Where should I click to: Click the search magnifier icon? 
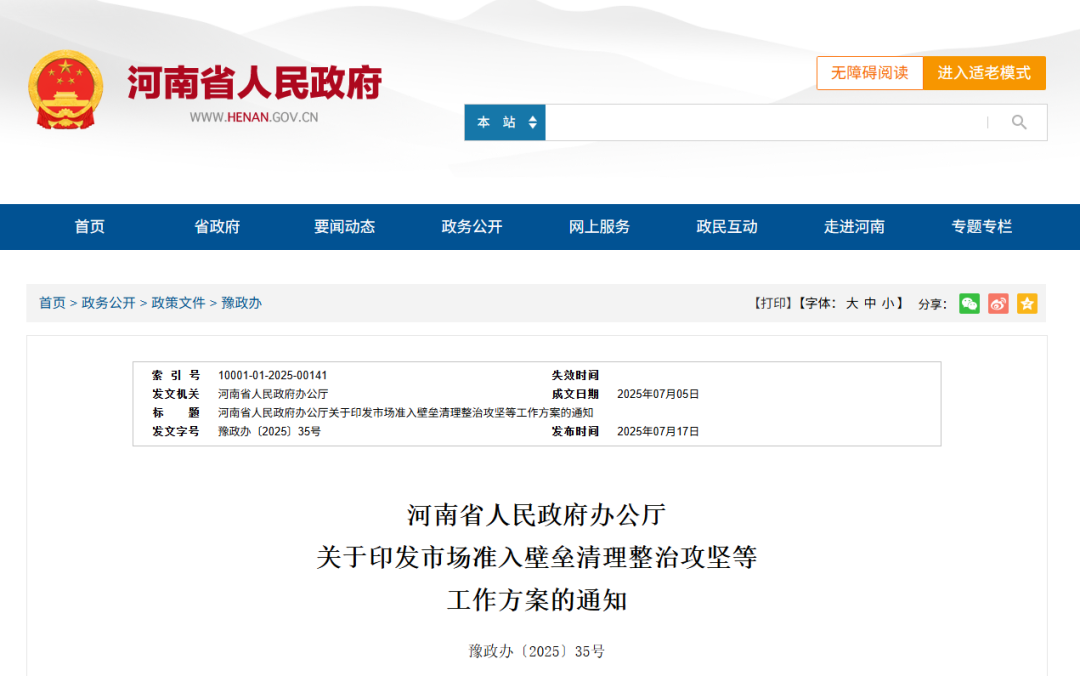coord(1019,121)
